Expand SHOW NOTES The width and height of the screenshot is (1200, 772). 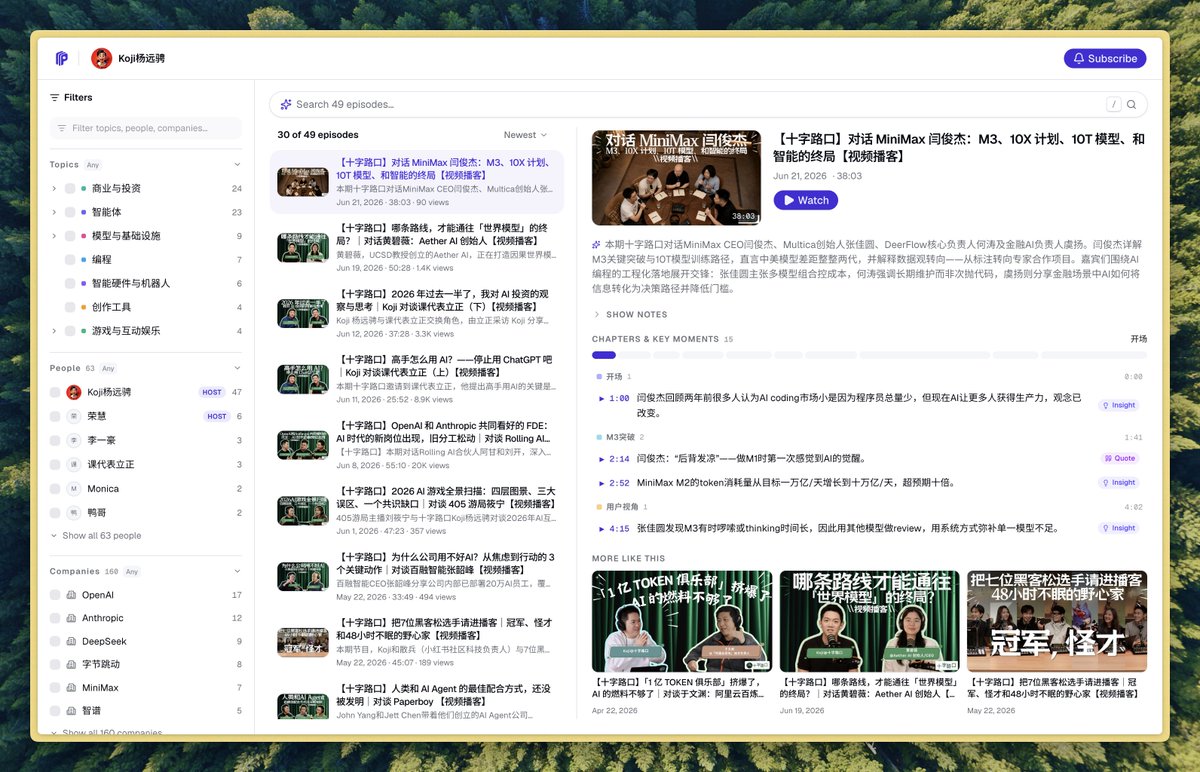point(630,314)
